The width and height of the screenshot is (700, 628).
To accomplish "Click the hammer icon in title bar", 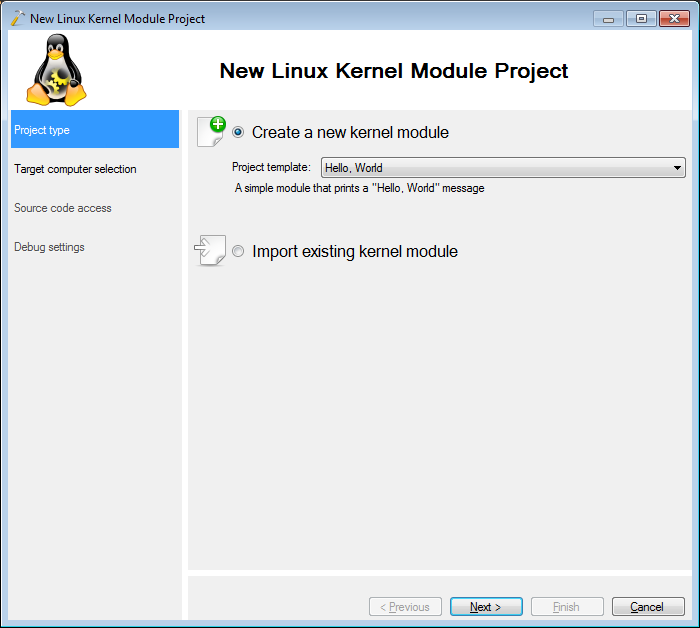I will click(x=17, y=18).
